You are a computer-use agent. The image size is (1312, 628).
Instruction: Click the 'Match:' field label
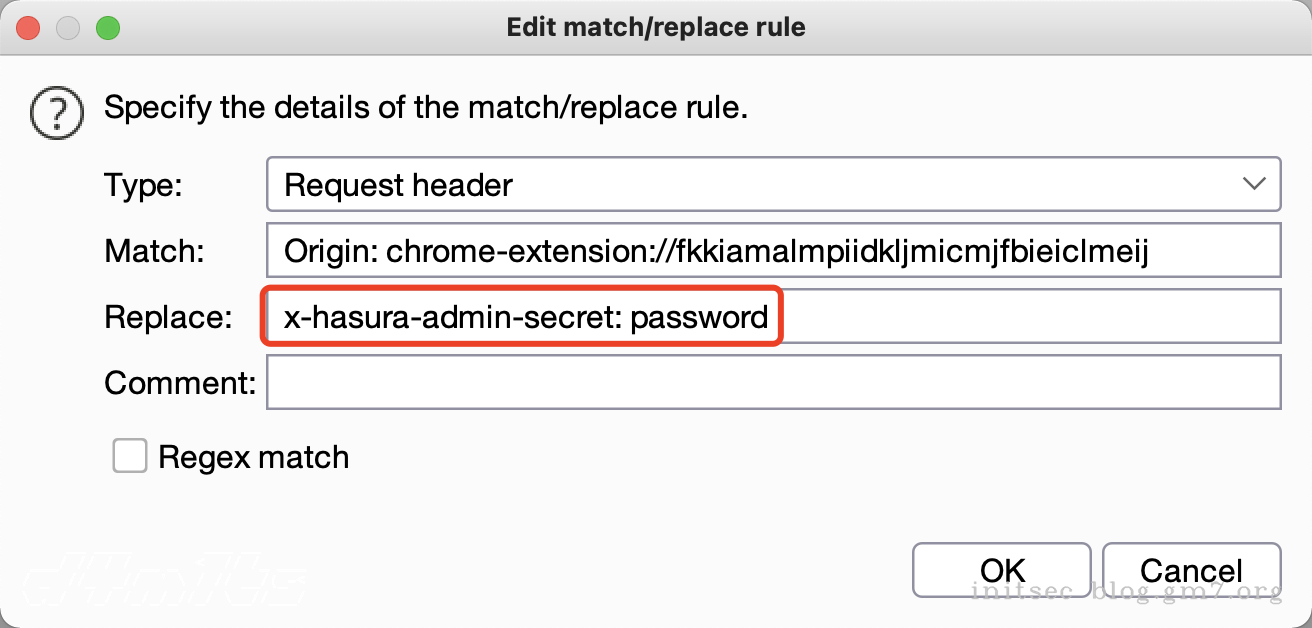(154, 251)
